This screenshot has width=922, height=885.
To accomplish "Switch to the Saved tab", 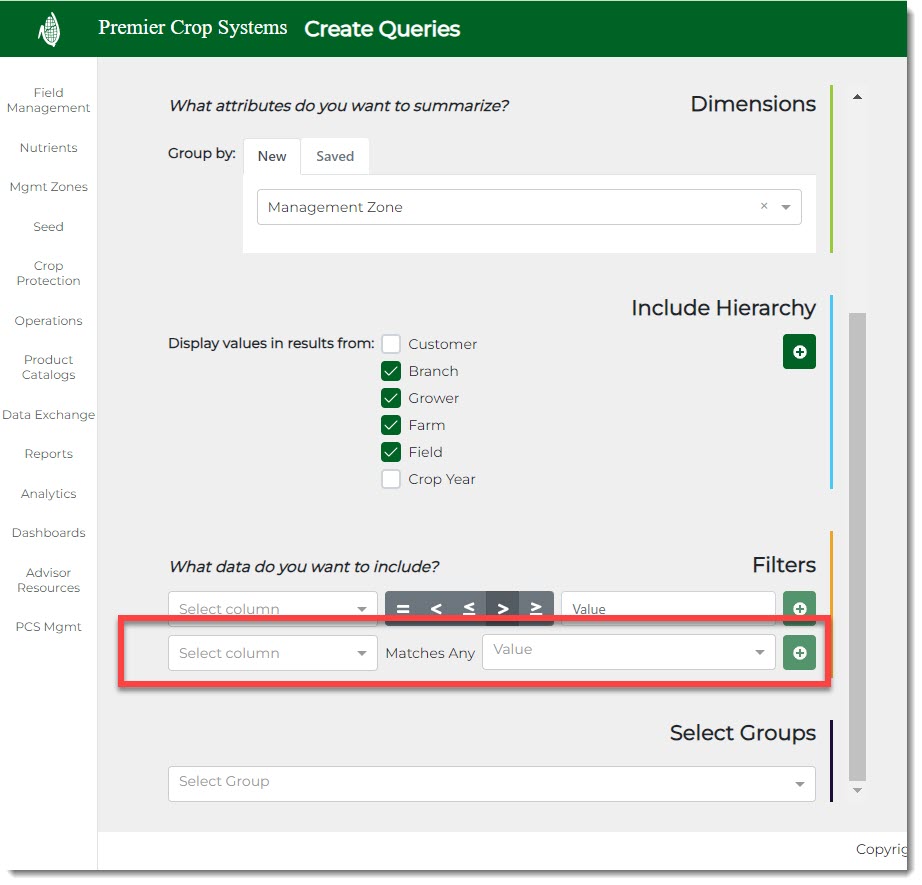I will tap(335, 156).
